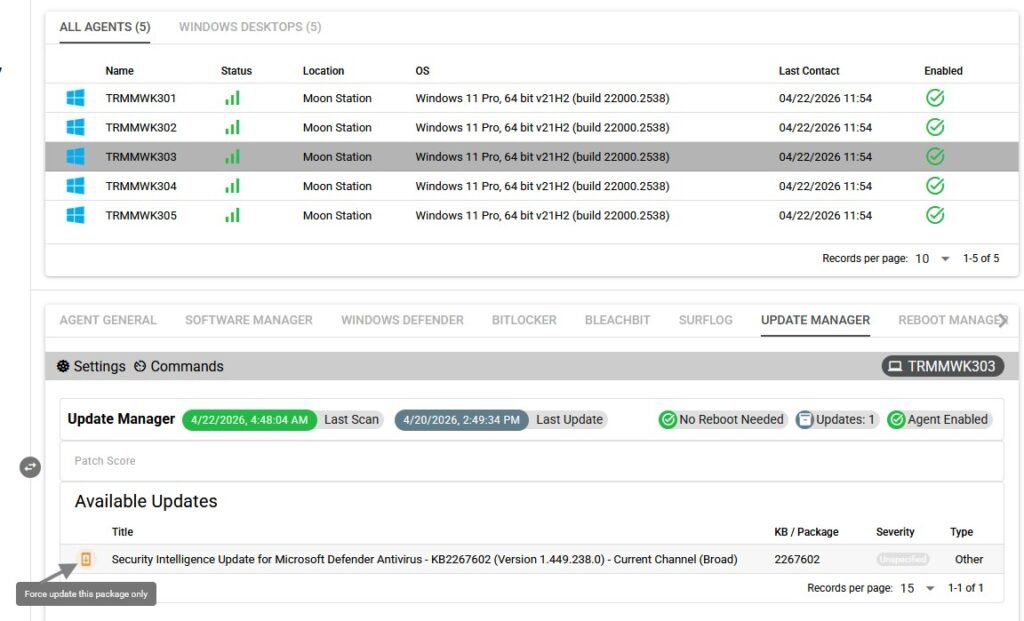Image resolution: width=1024 pixels, height=621 pixels.
Task: Open the BleachBit tab
Action: coord(618,321)
